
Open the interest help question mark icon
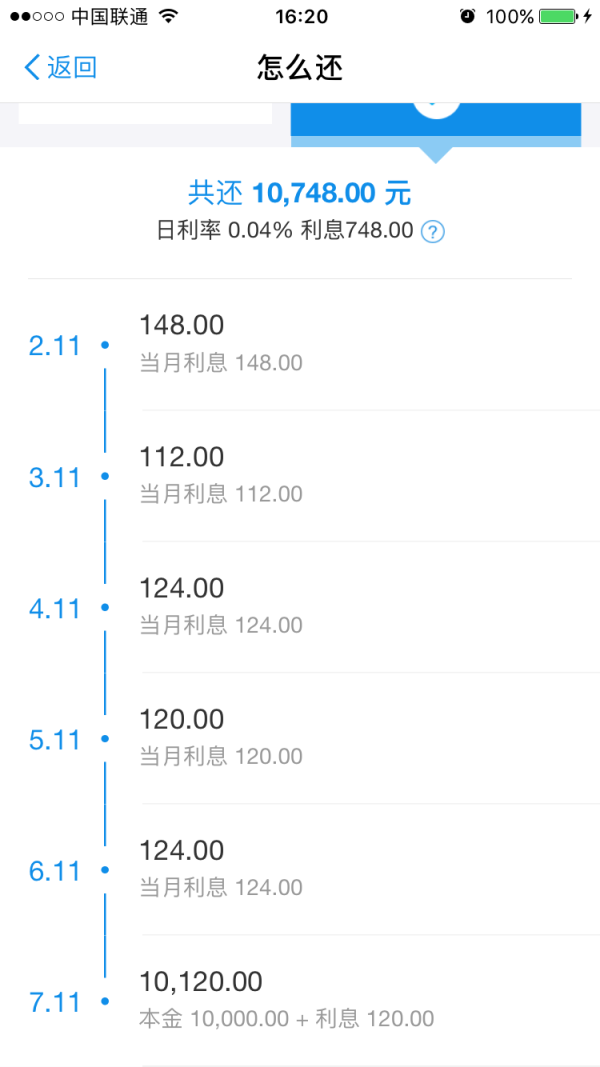pyautogui.click(x=431, y=230)
